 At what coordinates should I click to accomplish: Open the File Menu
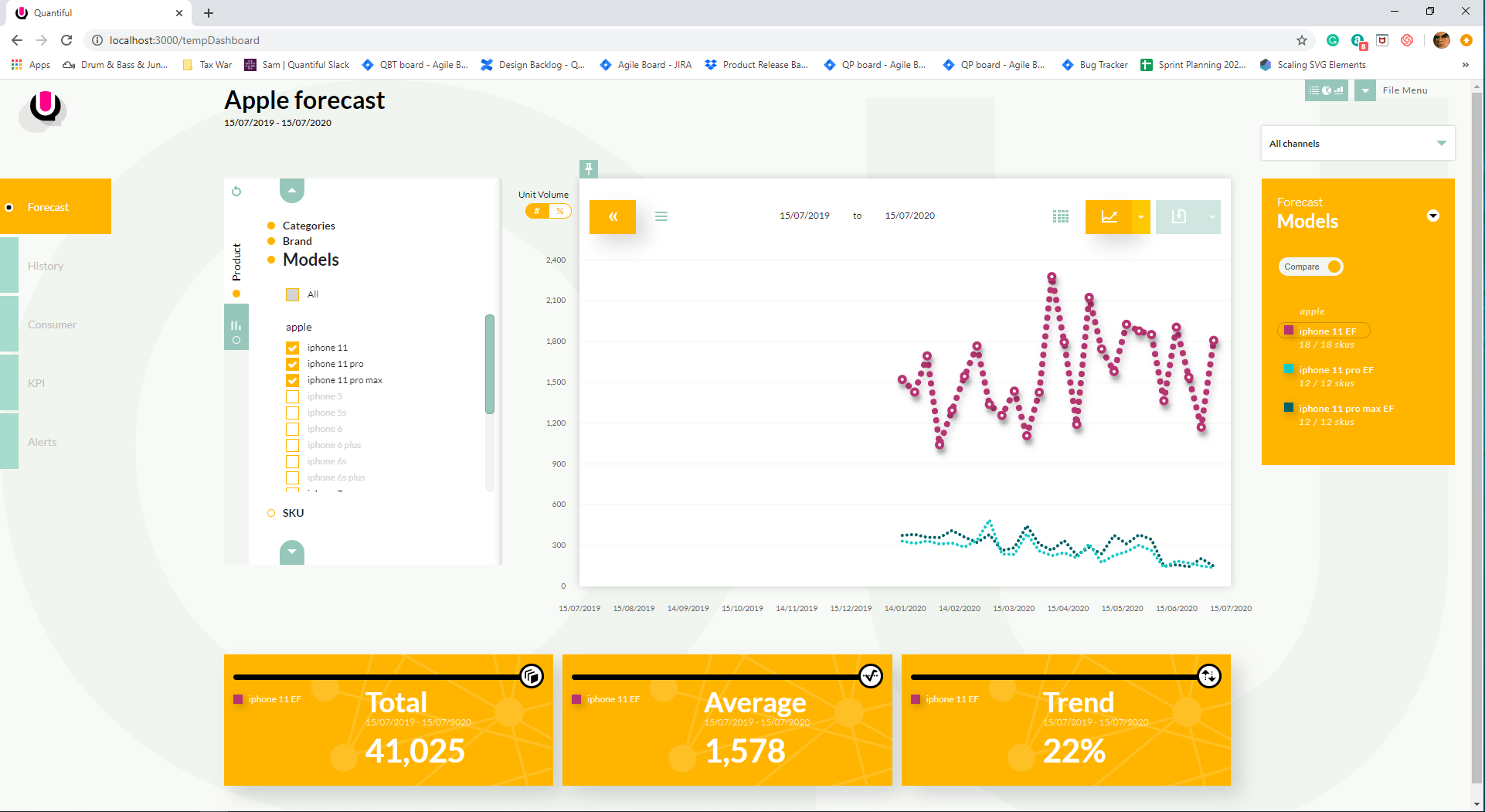click(x=1404, y=90)
